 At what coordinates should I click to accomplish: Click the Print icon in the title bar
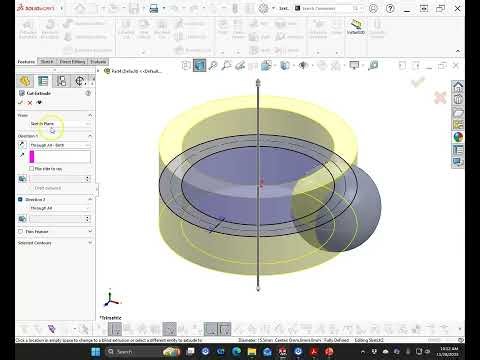point(154,8)
